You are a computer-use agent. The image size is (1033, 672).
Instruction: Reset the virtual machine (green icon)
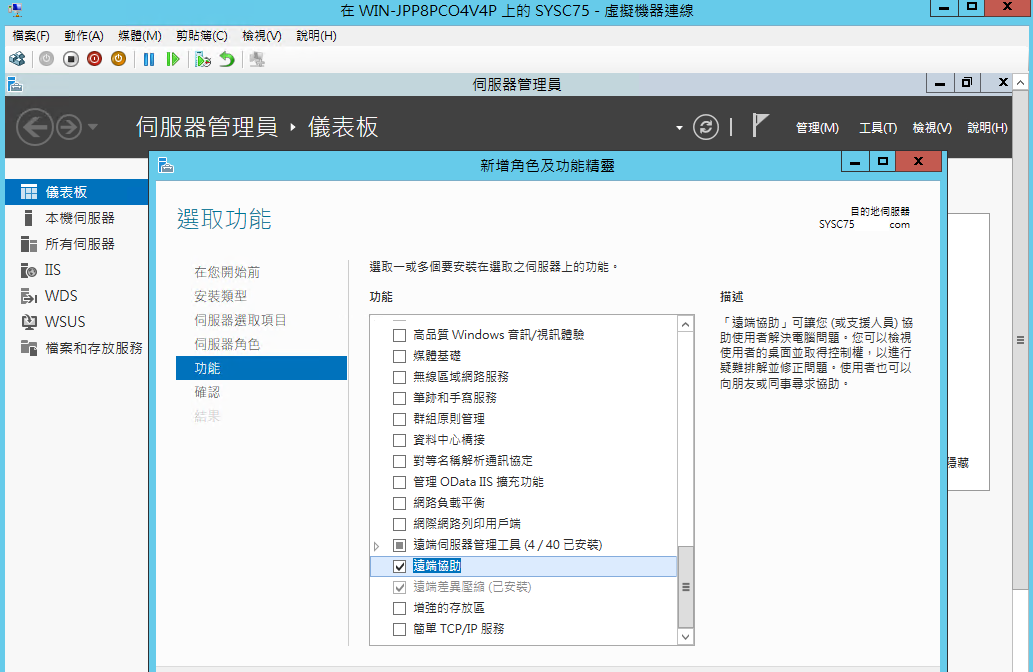click(173, 59)
